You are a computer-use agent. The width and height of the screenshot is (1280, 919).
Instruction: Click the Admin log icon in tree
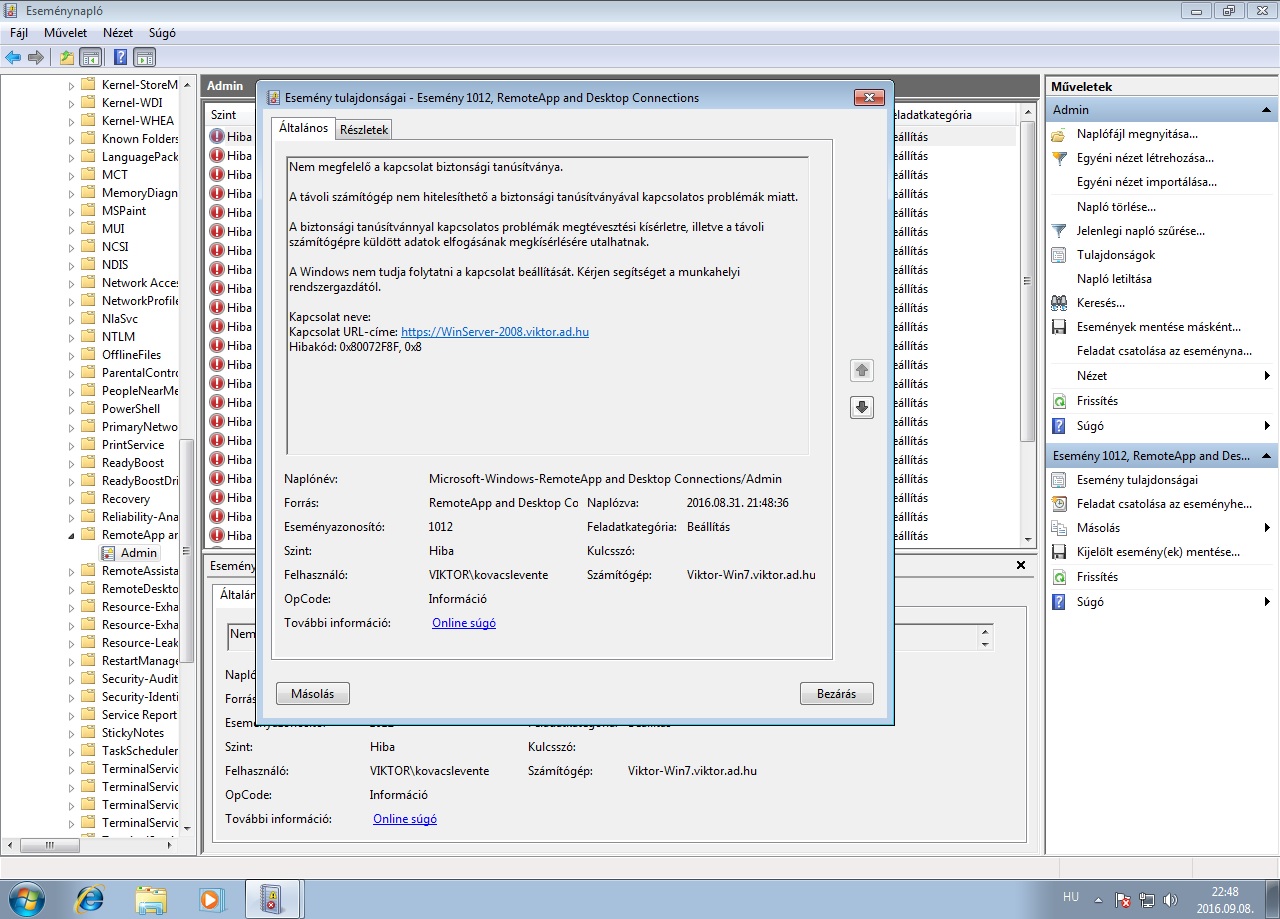109,553
